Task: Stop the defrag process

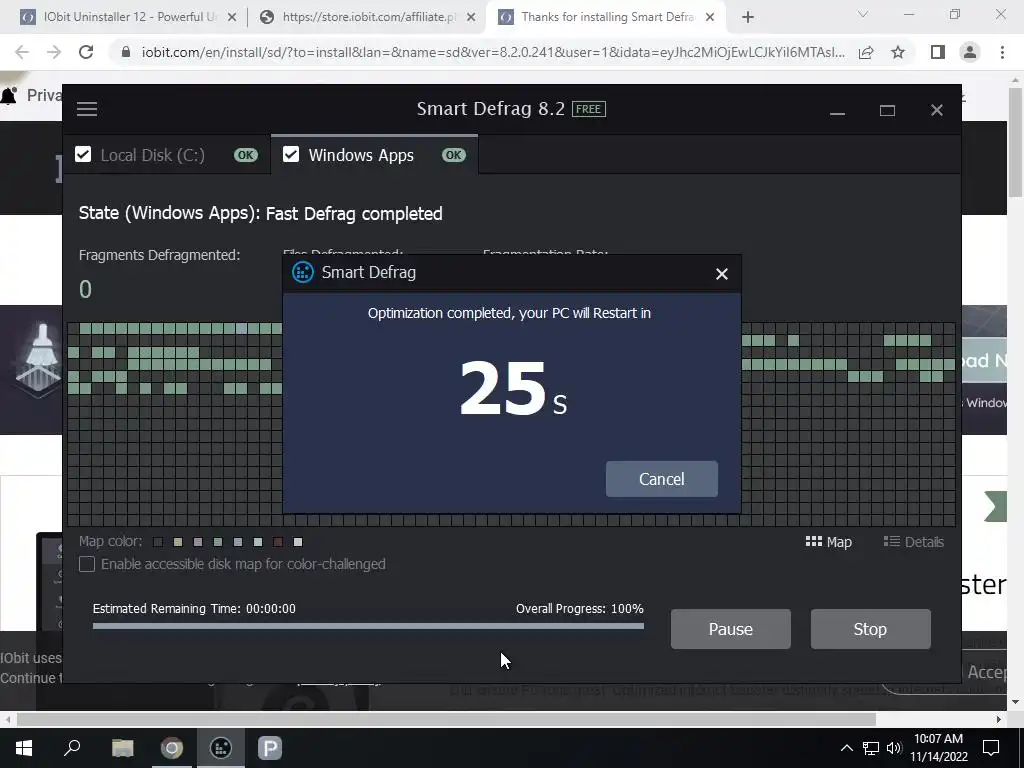Action: 870,629
